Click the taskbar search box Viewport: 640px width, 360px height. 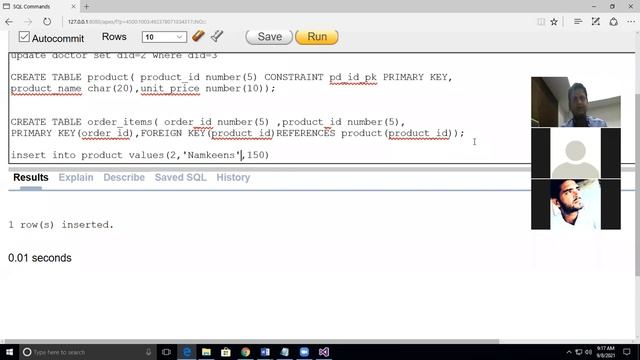[x=87, y=352]
